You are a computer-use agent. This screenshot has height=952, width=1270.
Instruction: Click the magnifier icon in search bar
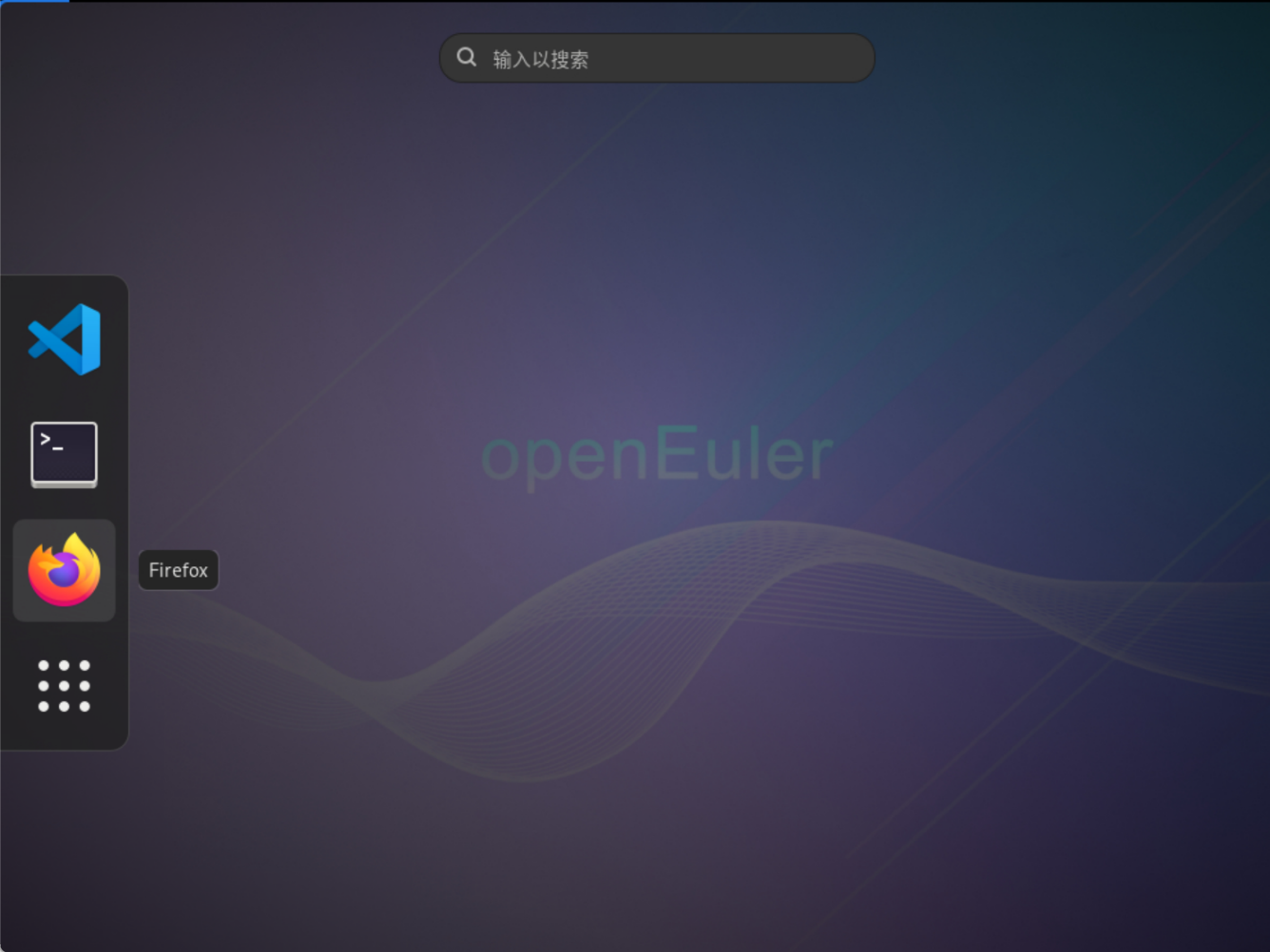pos(466,57)
